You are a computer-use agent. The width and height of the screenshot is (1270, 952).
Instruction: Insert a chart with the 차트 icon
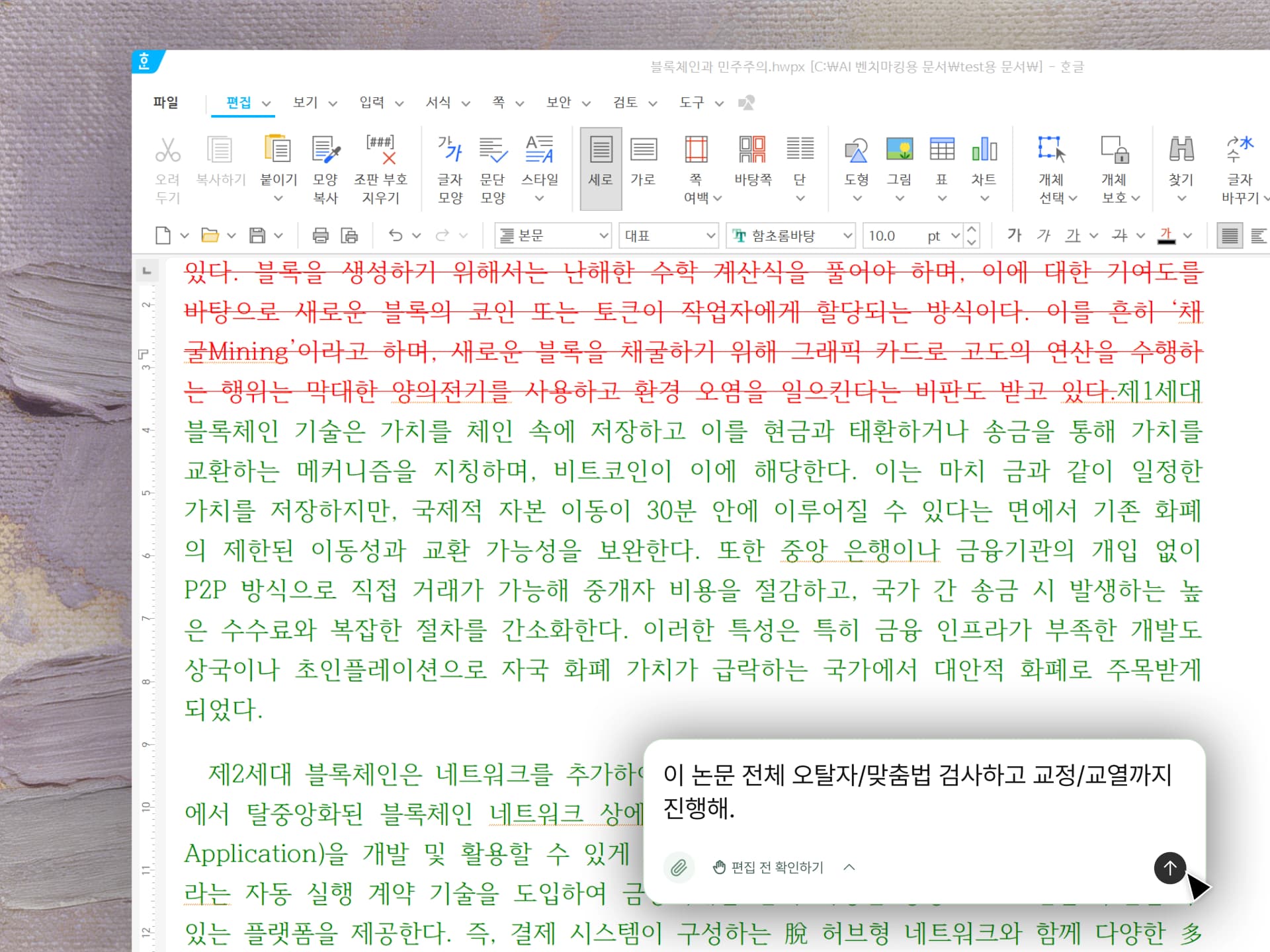tap(984, 152)
